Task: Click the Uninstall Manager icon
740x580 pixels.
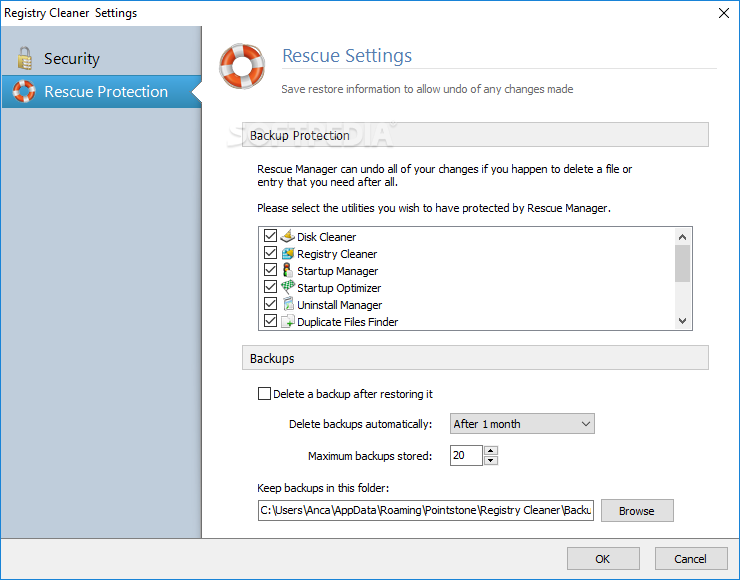Action: click(x=288, y=303)
